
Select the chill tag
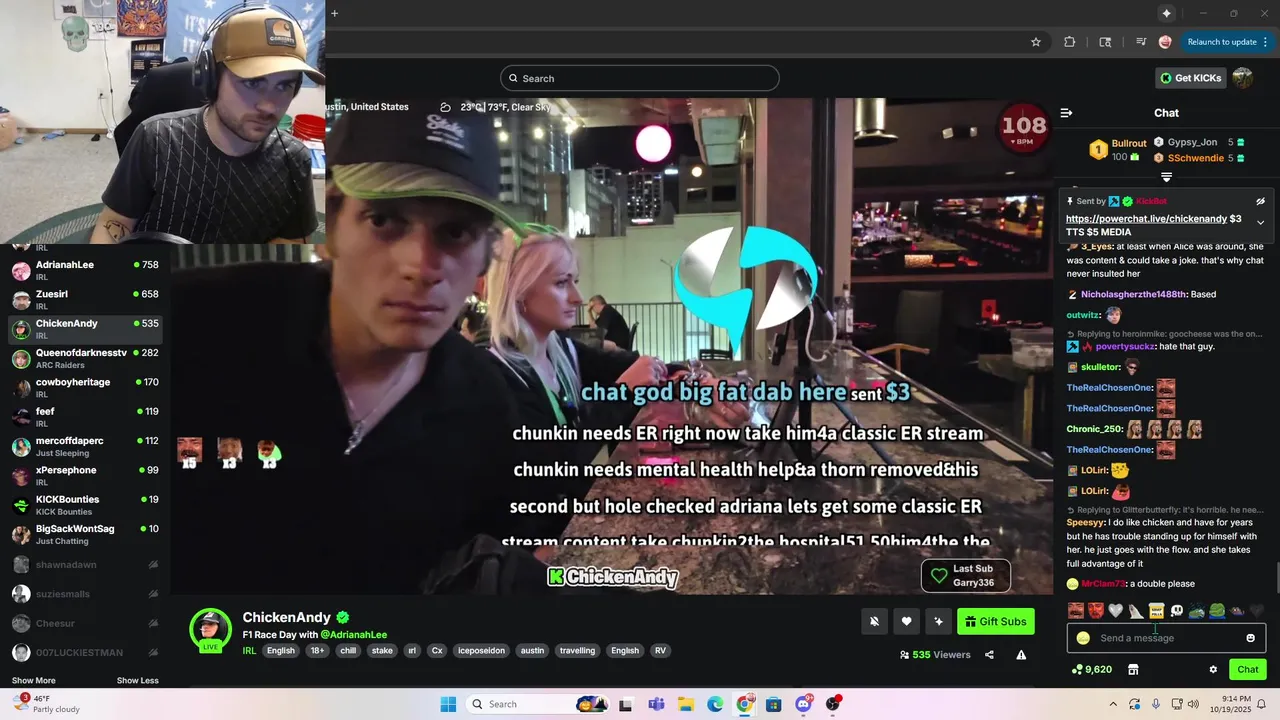[348, 650]
